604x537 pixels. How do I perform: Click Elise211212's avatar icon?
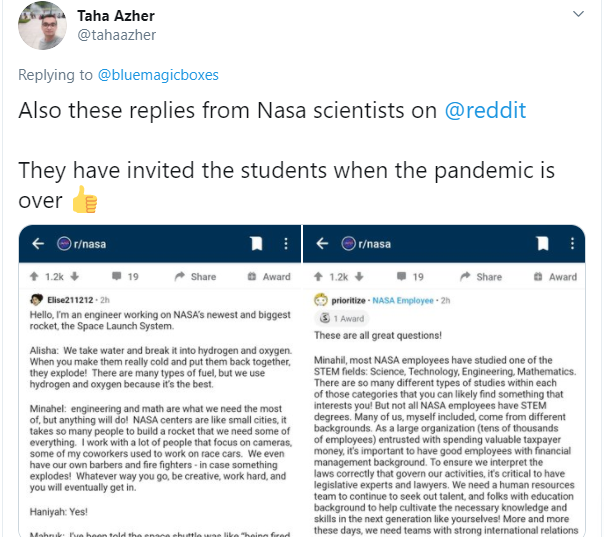pos(37,300)
